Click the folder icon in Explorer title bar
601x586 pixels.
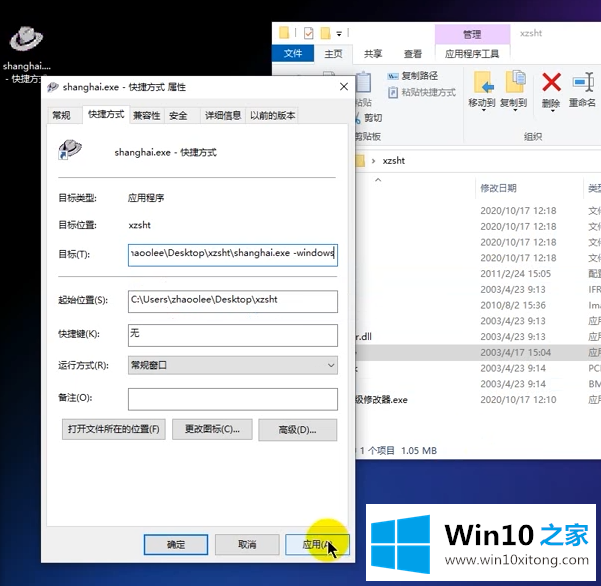pos(284,33)
